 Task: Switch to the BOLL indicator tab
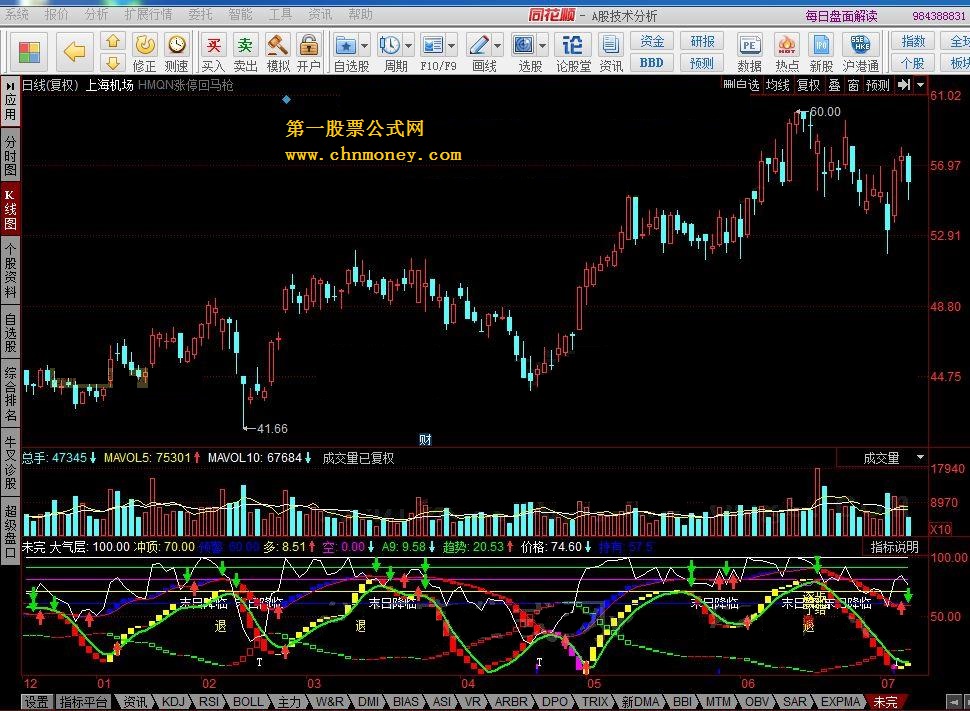(x=247, y=702)
